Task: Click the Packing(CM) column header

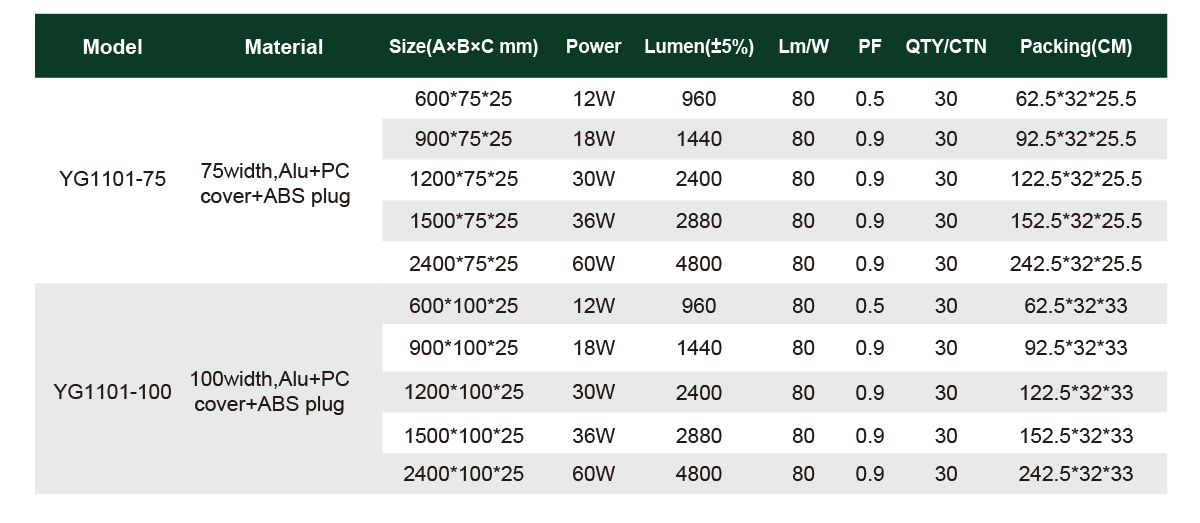Action: click(x=1076, y=47)
